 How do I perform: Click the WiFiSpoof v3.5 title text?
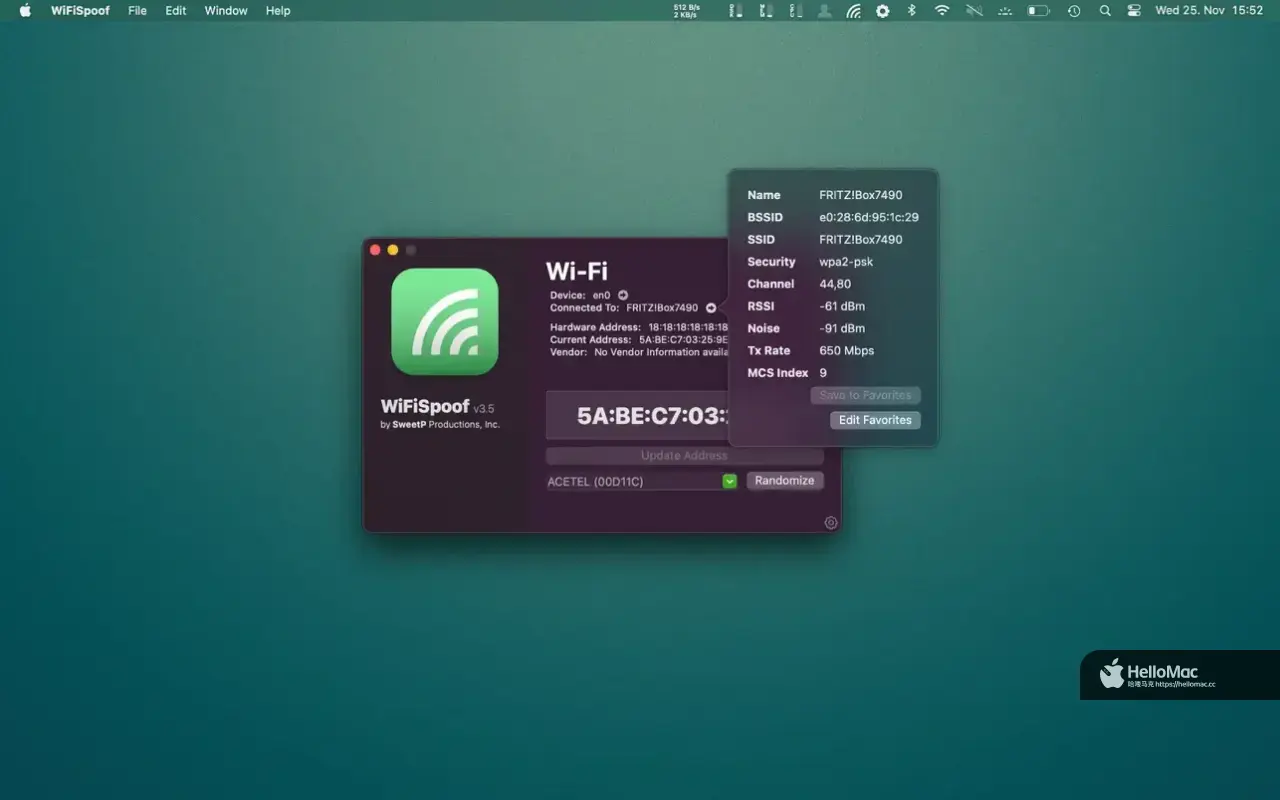pos(437,407)
